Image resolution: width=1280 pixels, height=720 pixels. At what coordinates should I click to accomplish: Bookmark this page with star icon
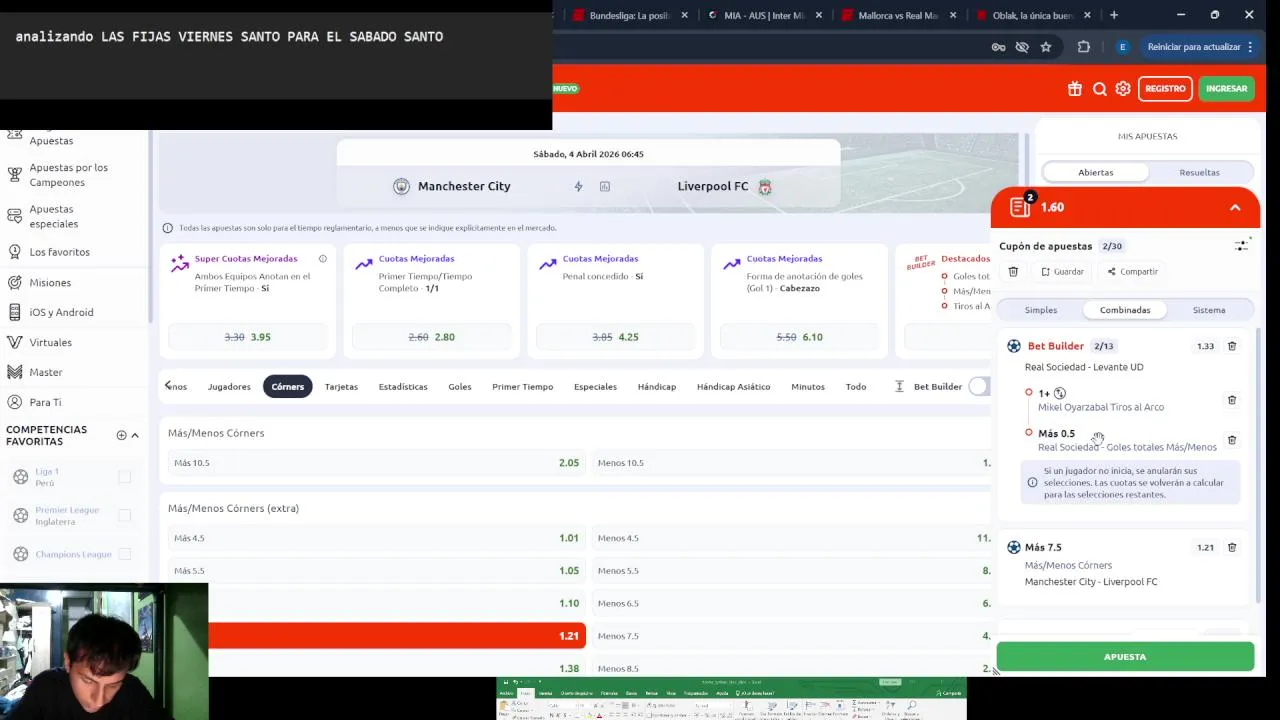pos(1046,47)
